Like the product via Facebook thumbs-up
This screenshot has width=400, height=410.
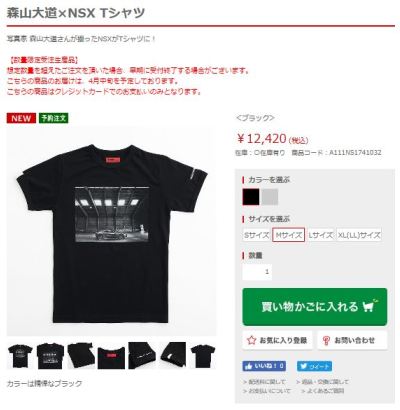click(264, 366)
